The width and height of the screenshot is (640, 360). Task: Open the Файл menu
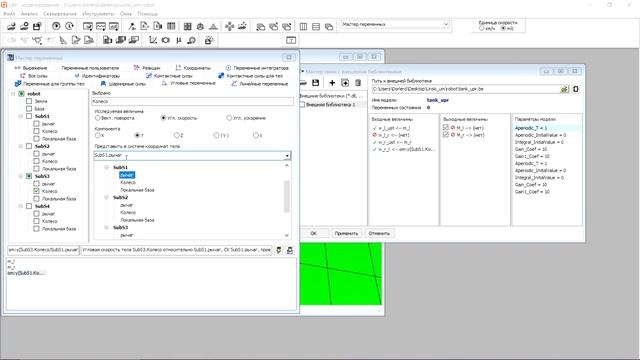(9, 13)
